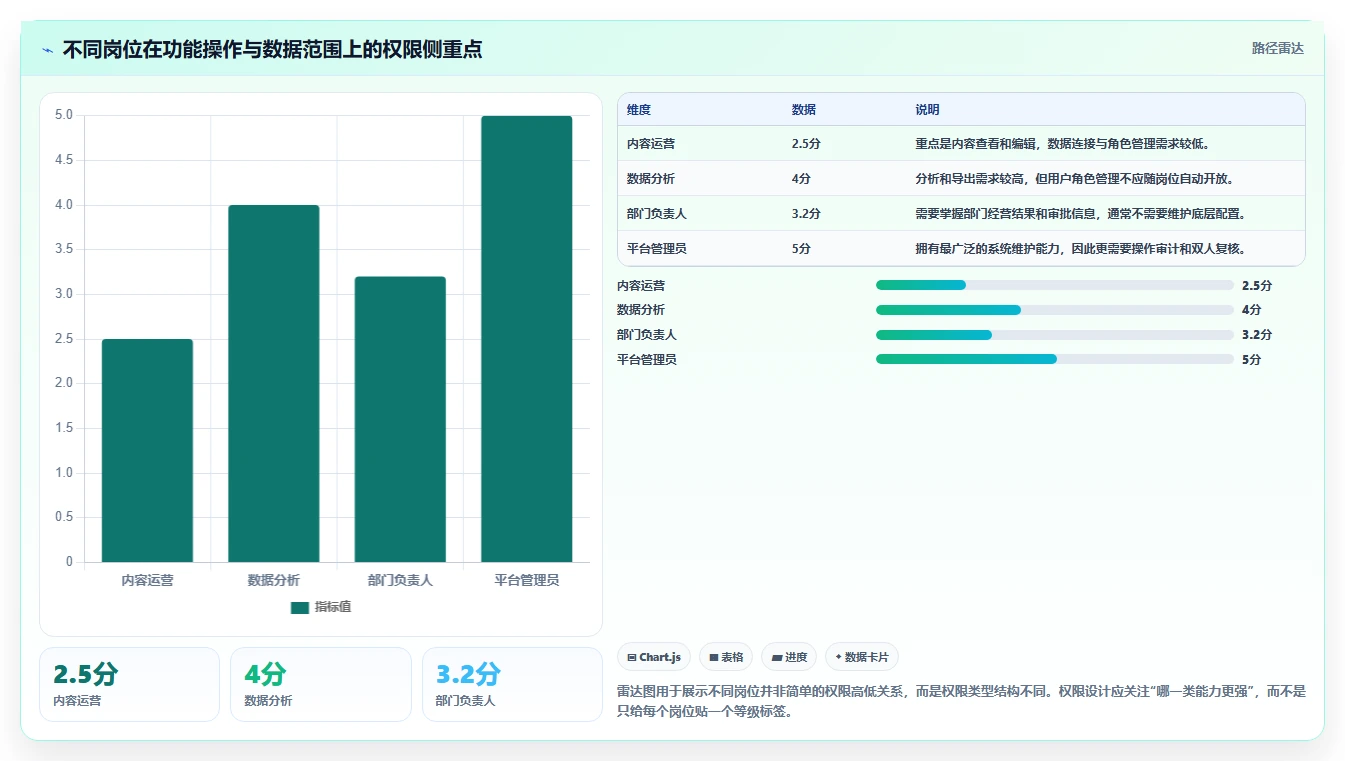Viewport: 1345px width, 761px height.
Task: Toggle the 指标值 legend color box
Action: click(x=299, y=608)
